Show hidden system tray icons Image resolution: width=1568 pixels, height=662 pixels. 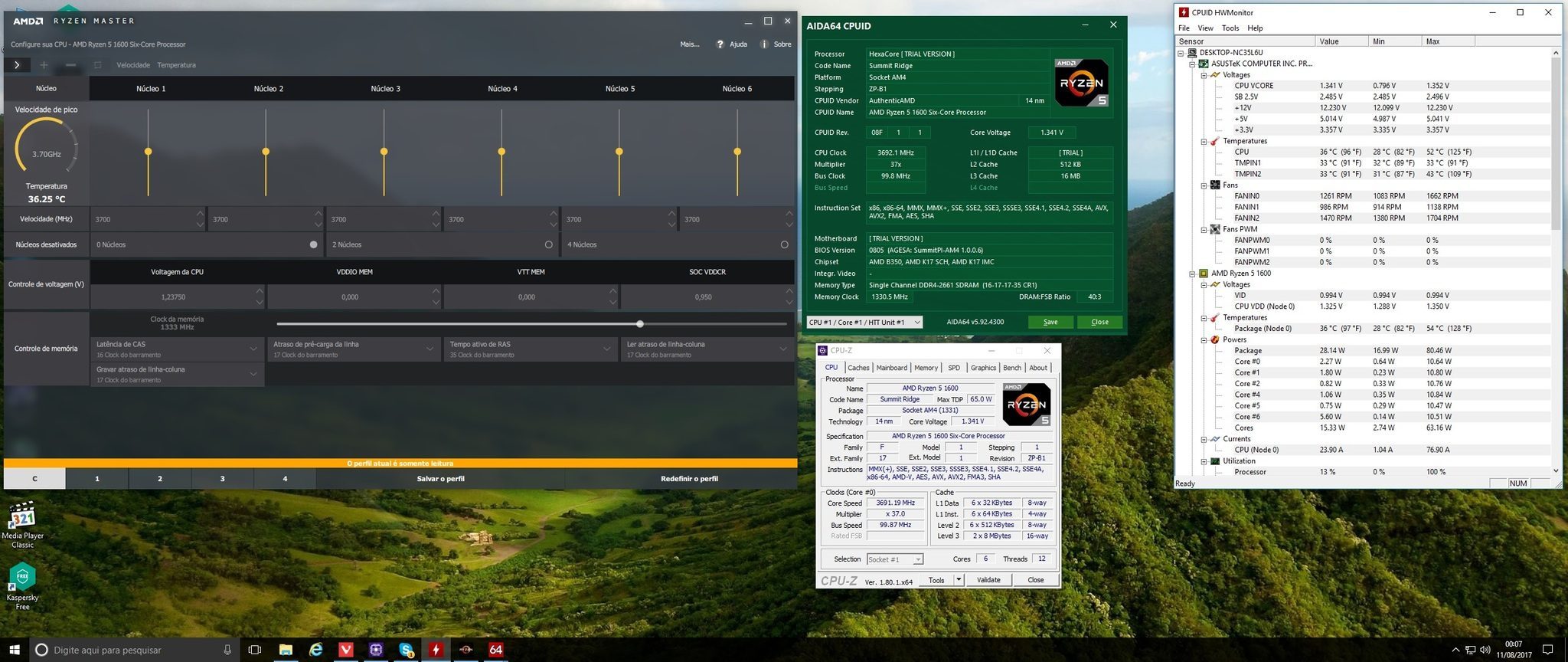coord(1455,650)
